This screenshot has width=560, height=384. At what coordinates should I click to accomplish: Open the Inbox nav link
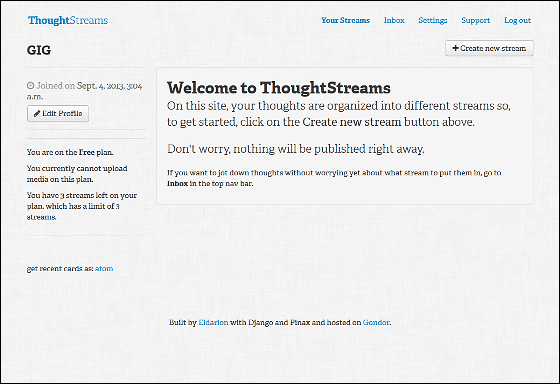pyautogui.click(x=394, y=20)
